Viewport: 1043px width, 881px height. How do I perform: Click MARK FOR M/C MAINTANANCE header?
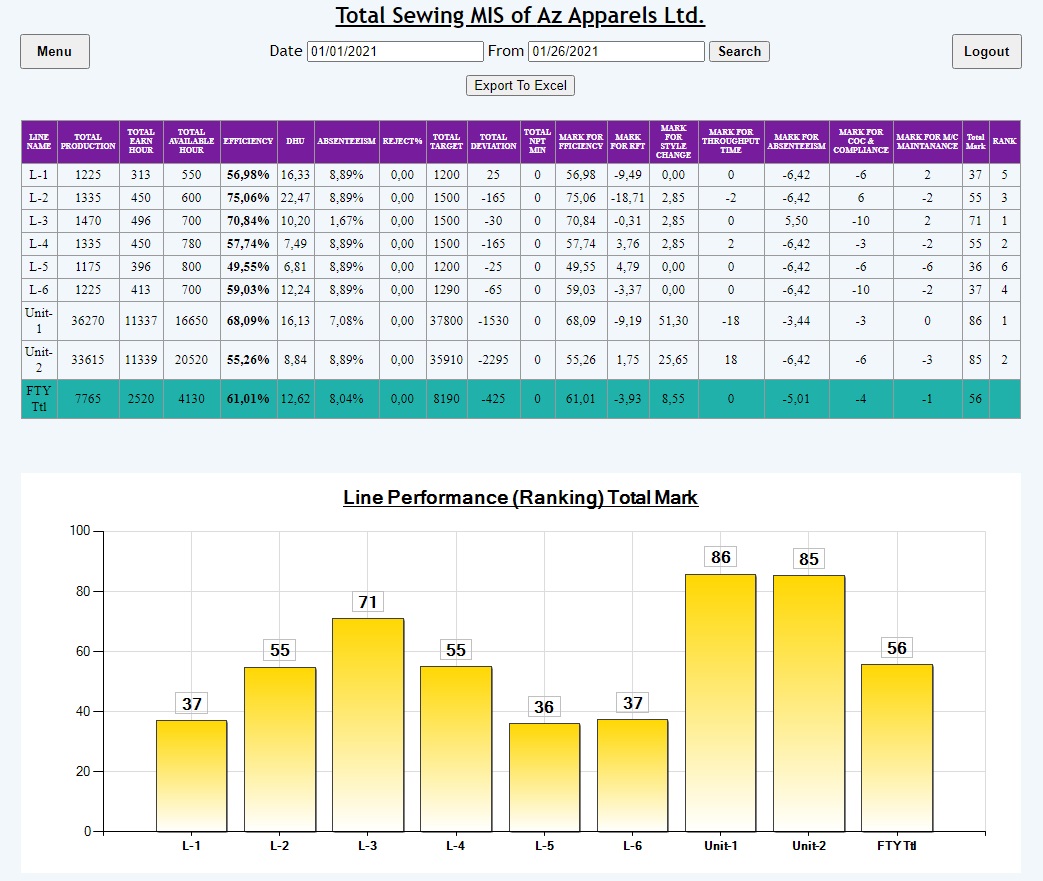[927, 141]
